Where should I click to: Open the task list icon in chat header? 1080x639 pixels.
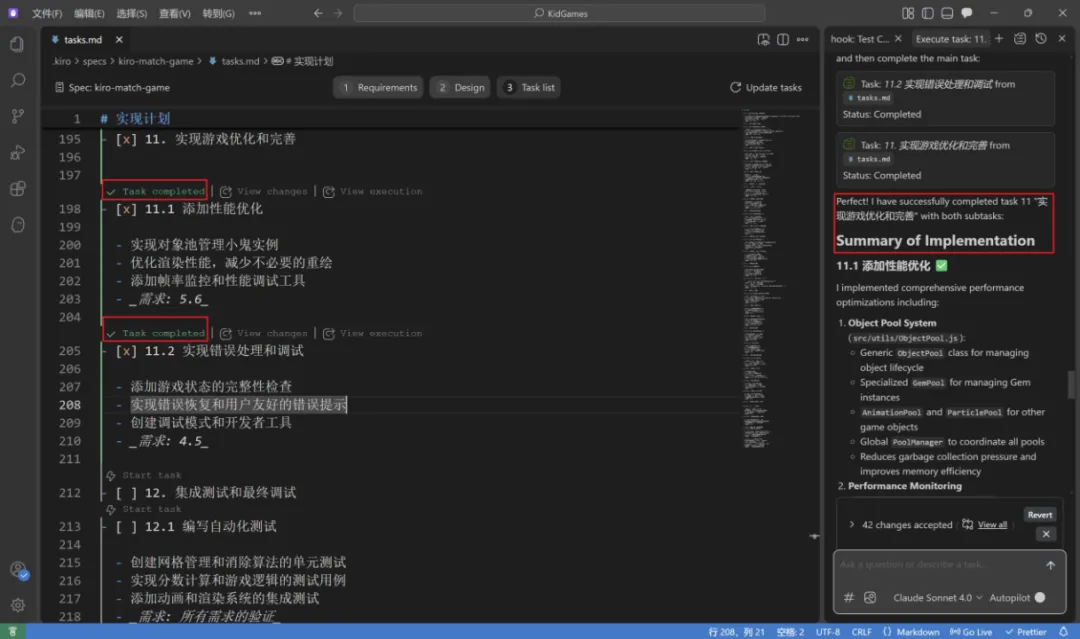point(1020,39)
